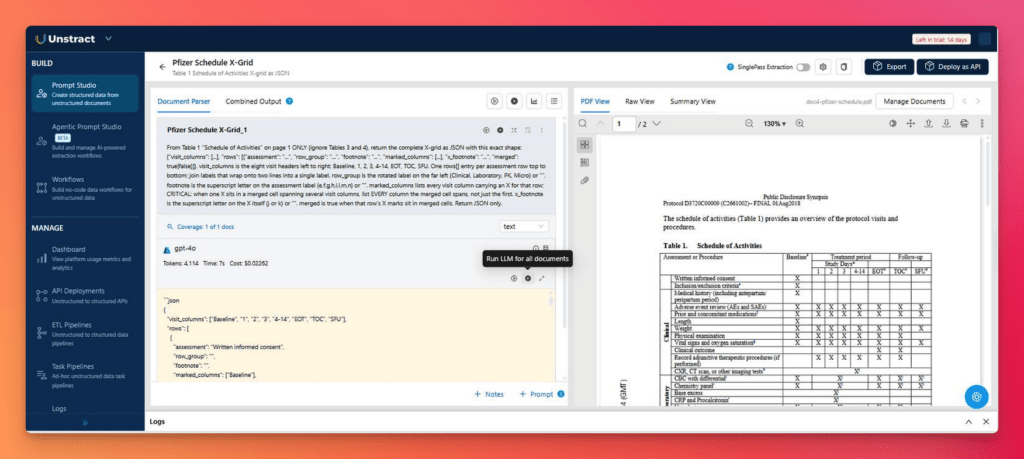Open the text output type dropdown

point(524,226)
